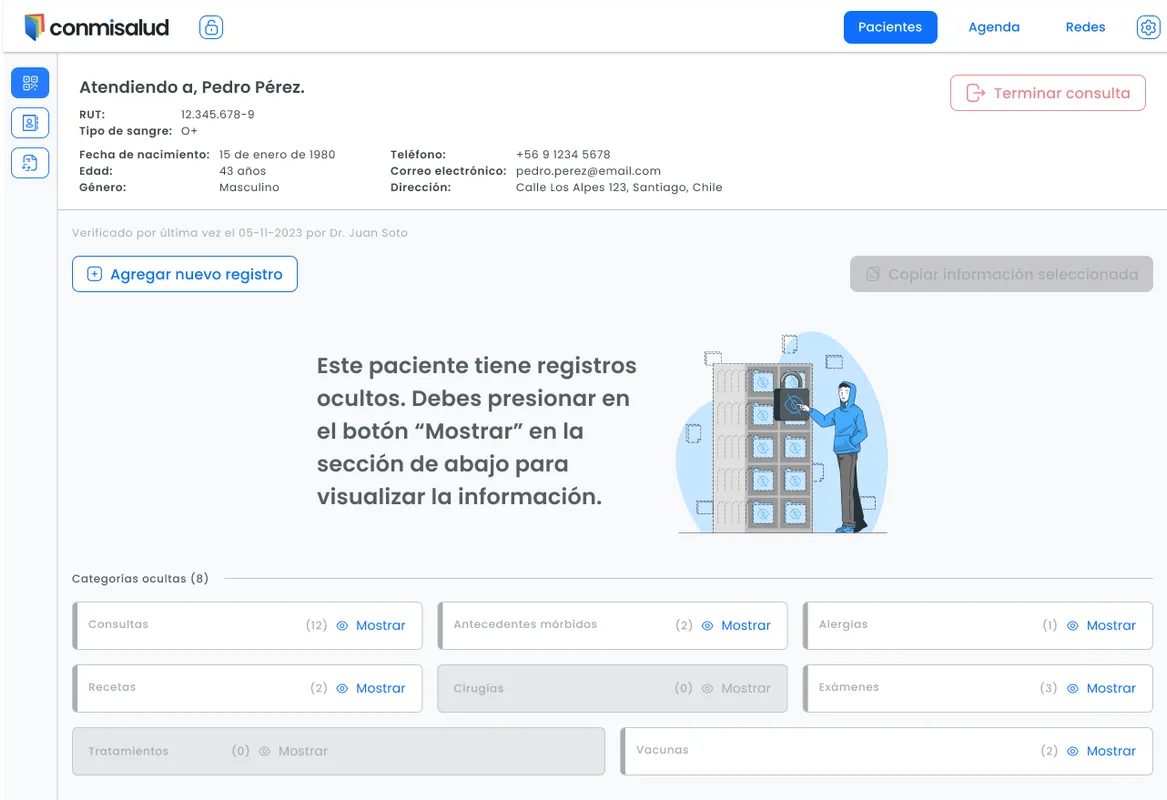This screenshot has width=1167, height=800.
Task: Show the Tratamientos category
Action: click(293, 752)
